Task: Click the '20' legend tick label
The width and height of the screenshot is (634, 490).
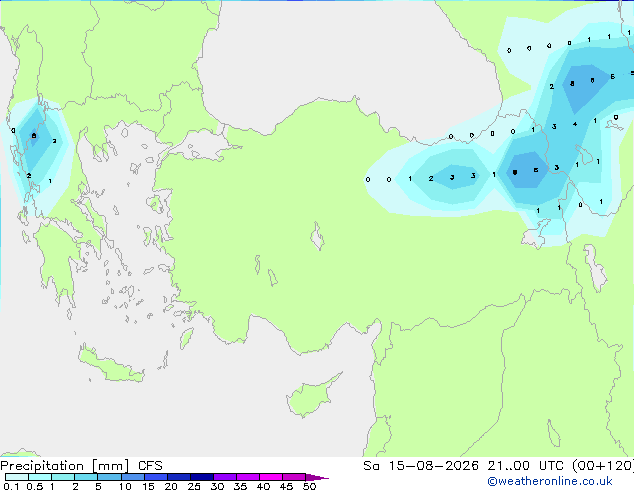Action: click(171, 486)
